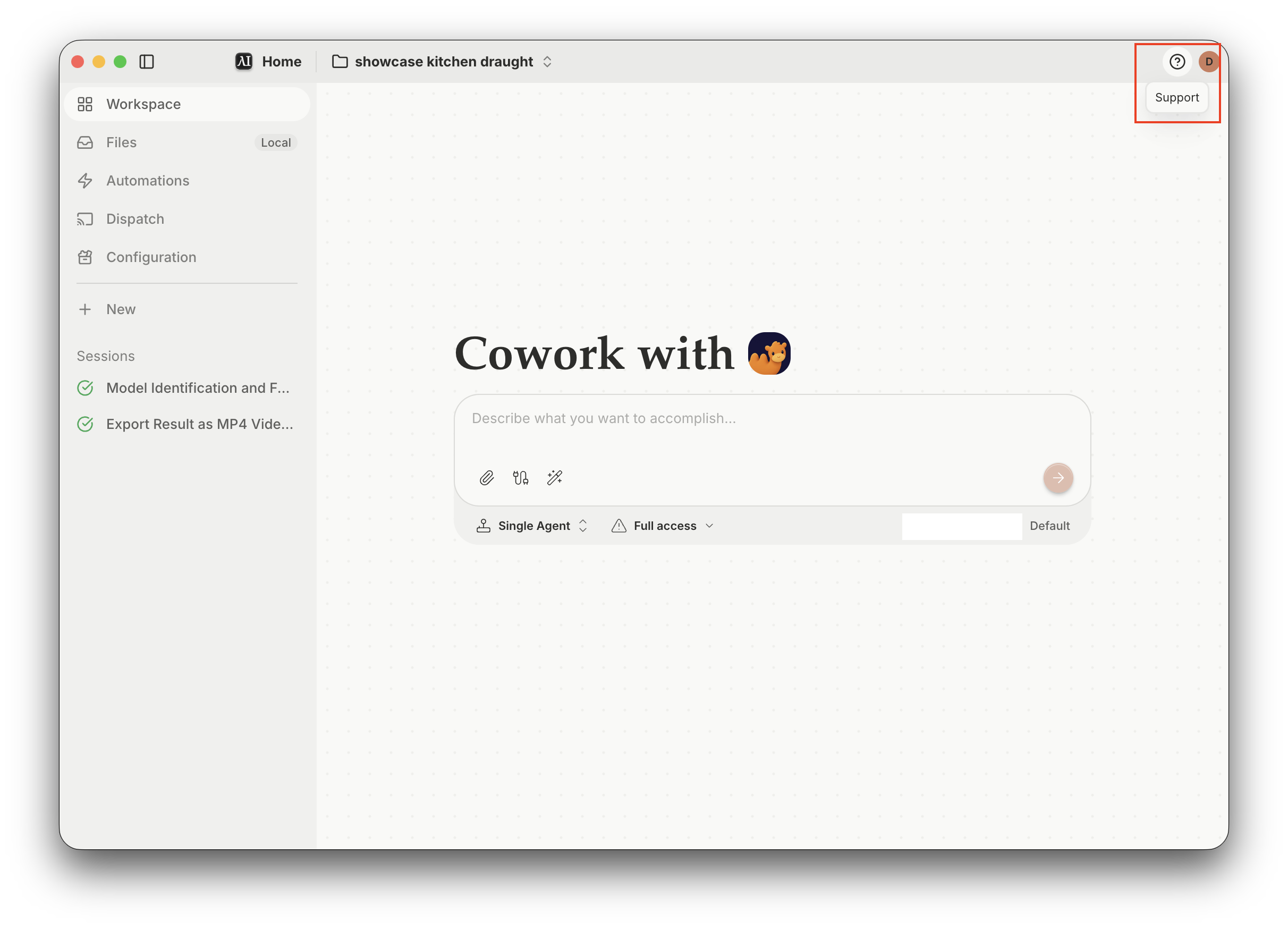This screenshot has height=928, width=1288.
Task: Click the warning triangle icon beside Full access
Action: [x=618, y=526]
